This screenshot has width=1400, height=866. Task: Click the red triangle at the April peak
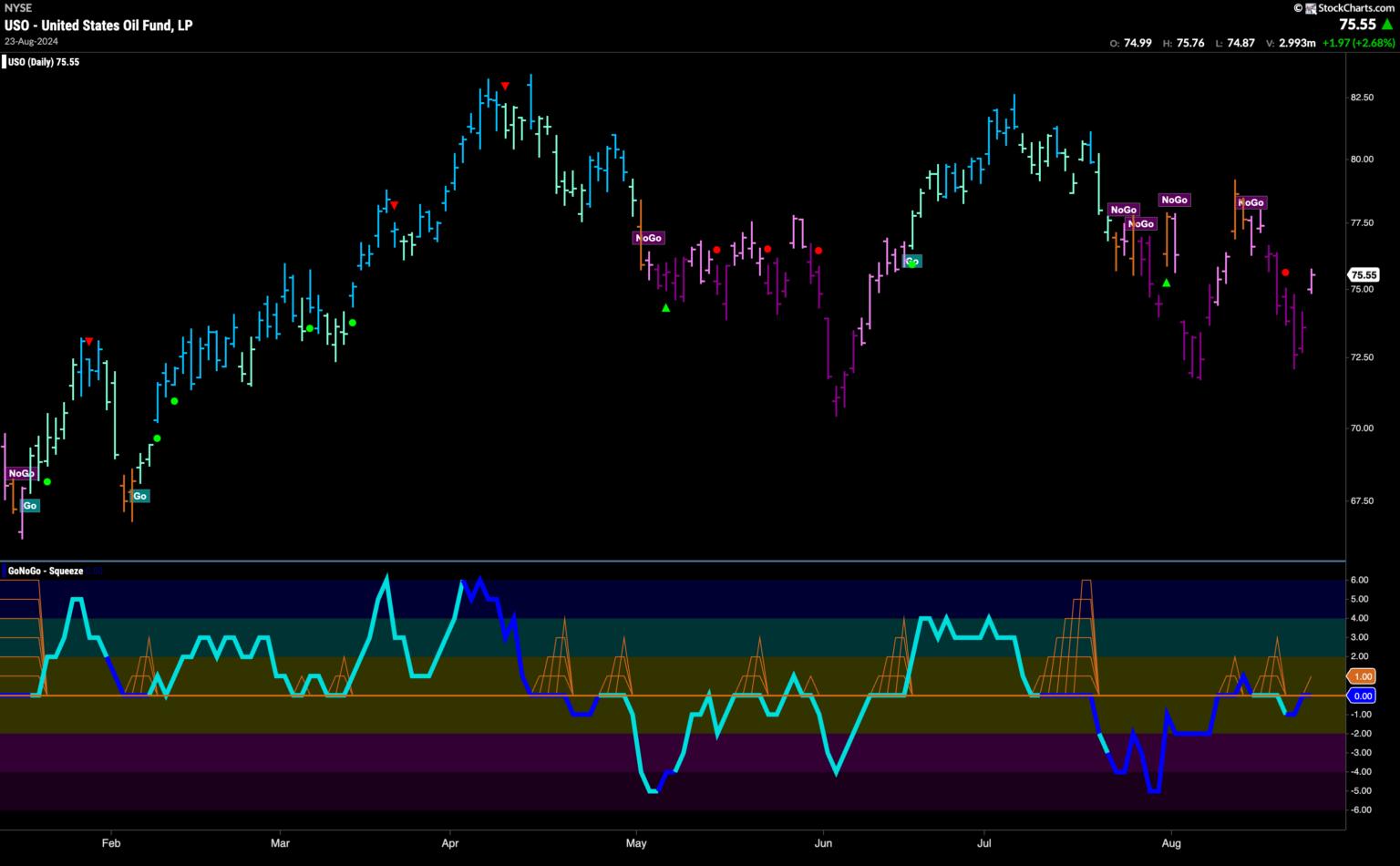505,86
